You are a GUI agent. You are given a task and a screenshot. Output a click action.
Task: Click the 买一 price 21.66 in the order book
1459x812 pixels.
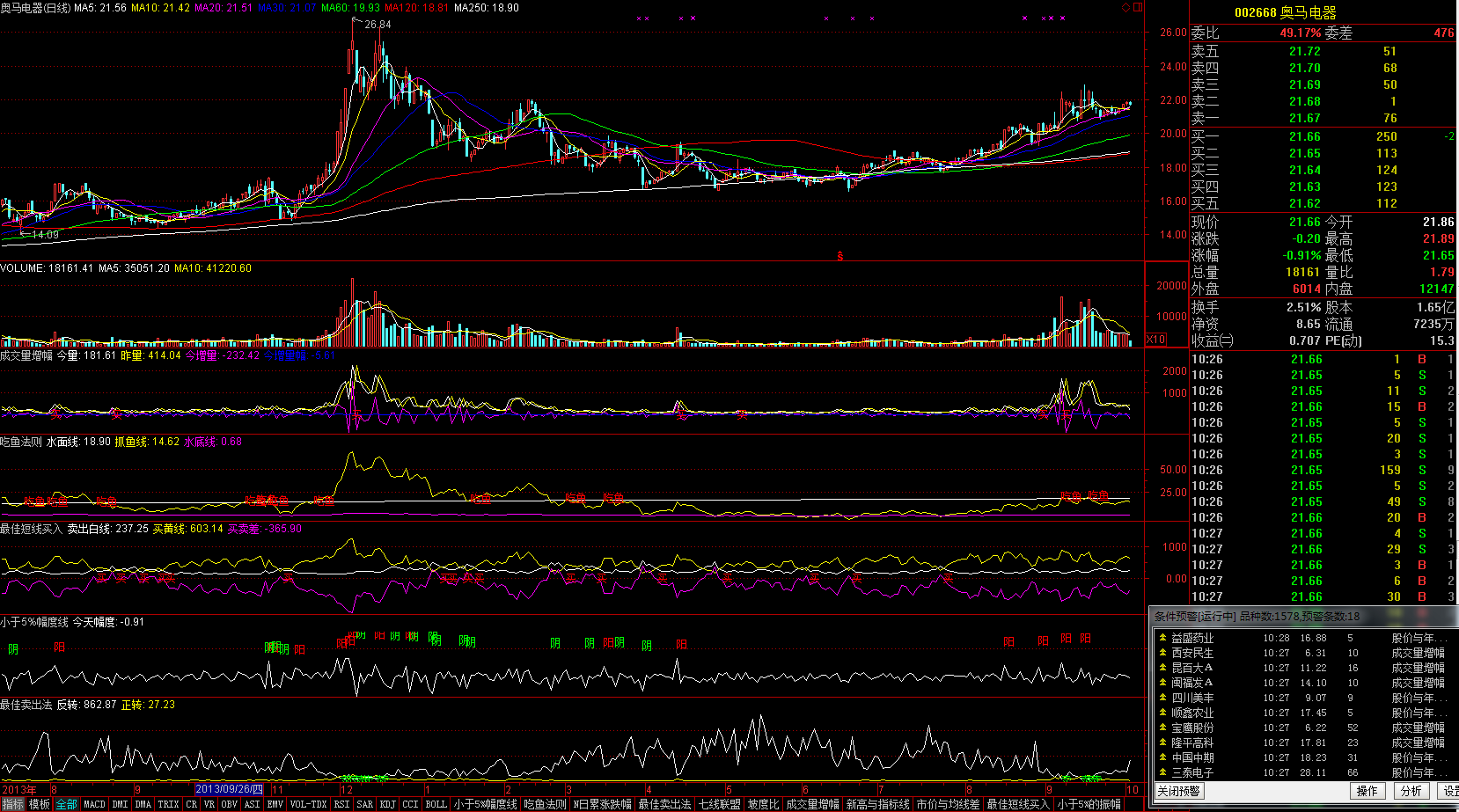pyautogui.click(x=1304, y=136)
